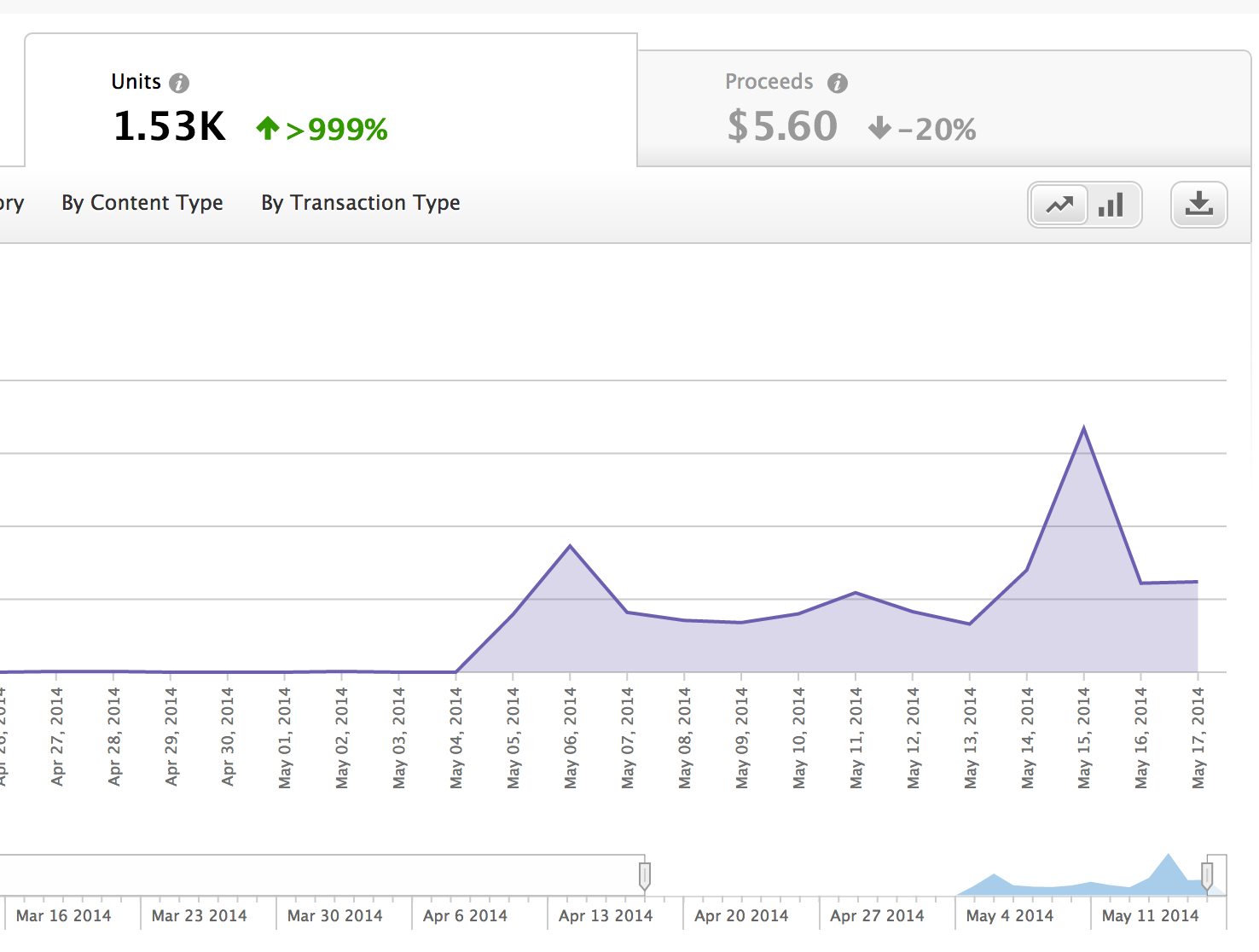Click the May 06 data point peak

pos(570,545)
